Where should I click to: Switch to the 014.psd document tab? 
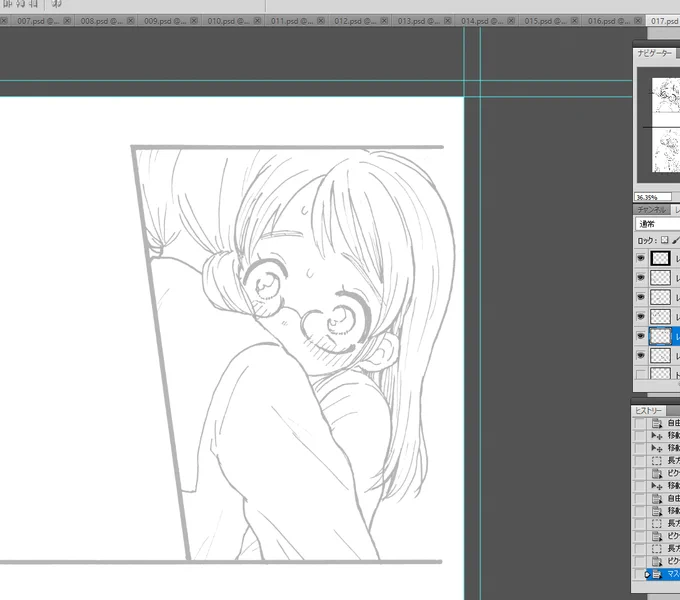click(485, 21)
